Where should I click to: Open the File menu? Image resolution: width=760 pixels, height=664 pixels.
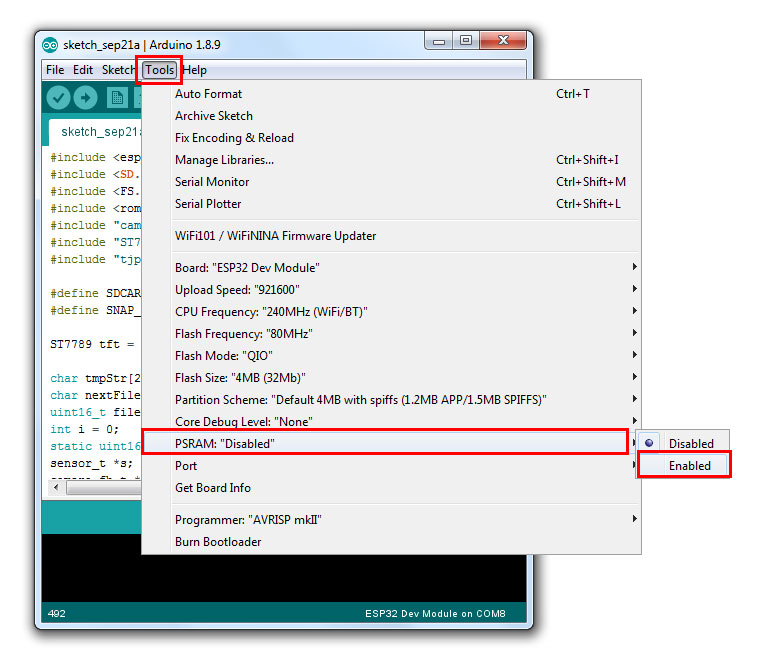(x=55, y=70)
